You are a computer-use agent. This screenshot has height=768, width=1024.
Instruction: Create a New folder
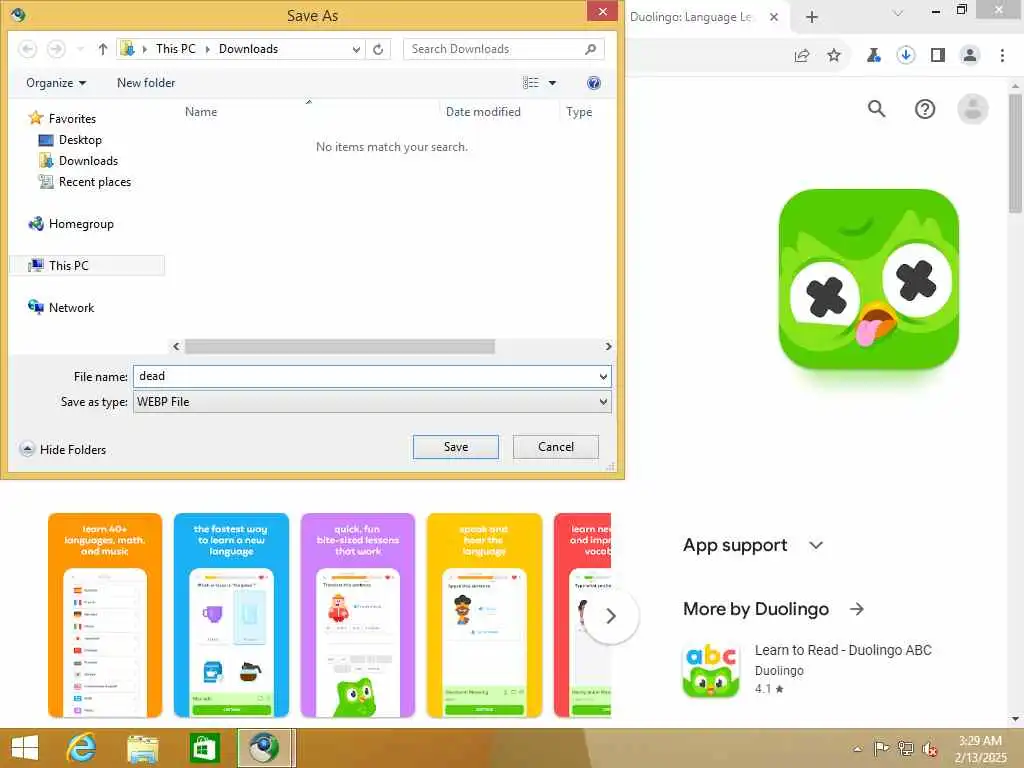[x=146, y=83]
